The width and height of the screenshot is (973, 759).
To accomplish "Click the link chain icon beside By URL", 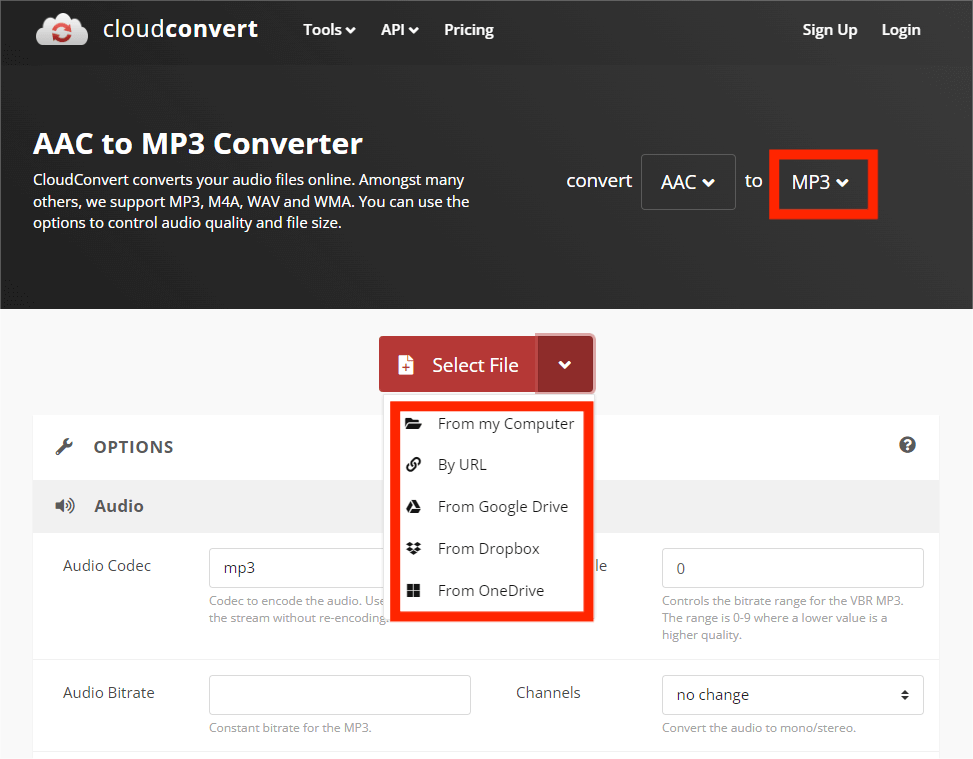I will (x=413, y=464).
